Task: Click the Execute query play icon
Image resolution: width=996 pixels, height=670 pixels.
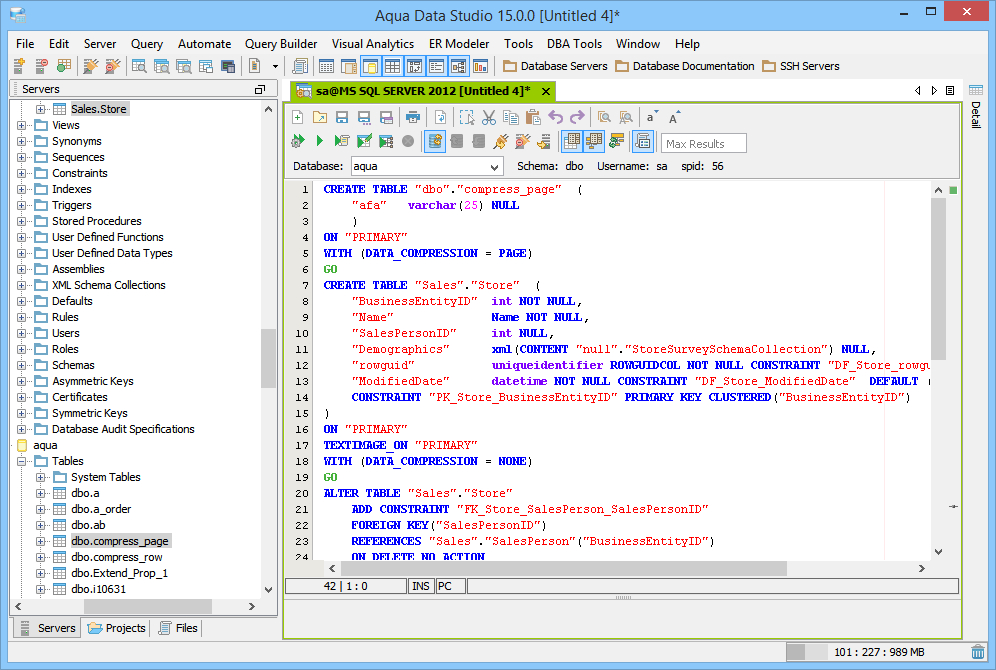Action: point(320,142)
